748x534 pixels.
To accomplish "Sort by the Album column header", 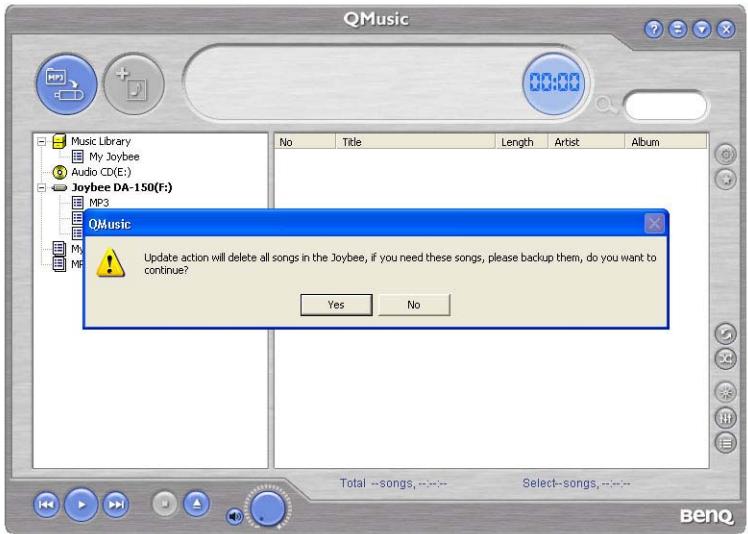I will [x=666, y=142].
